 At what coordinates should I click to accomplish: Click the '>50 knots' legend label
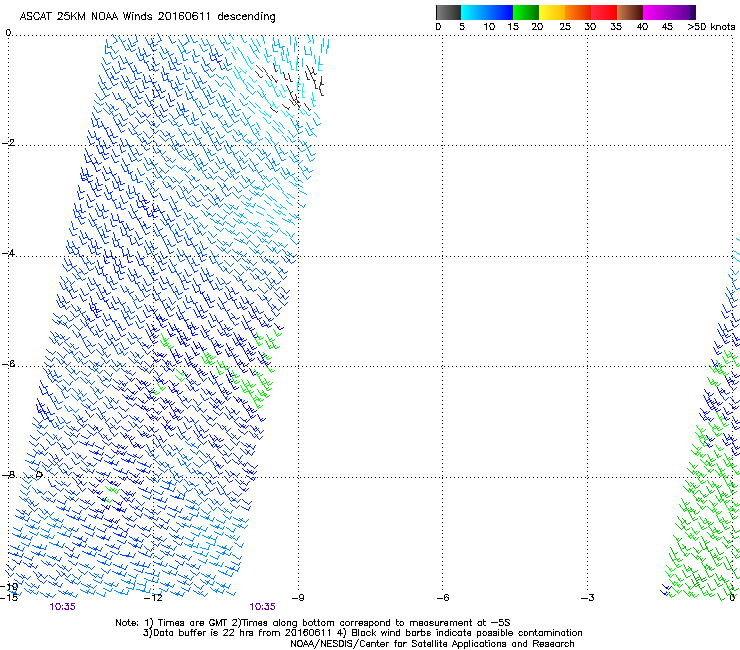tap(711, 27)
